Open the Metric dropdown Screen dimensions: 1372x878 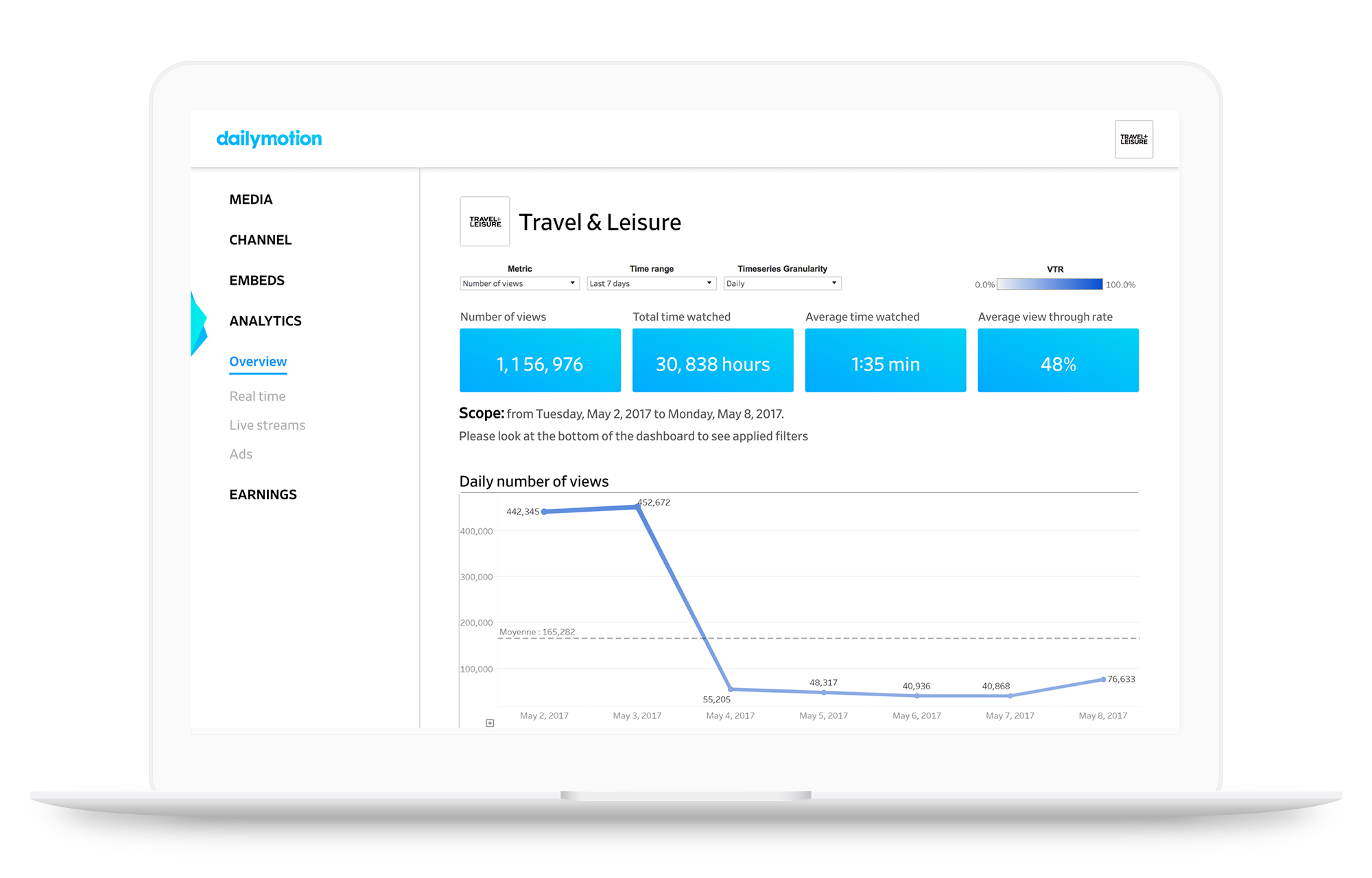(519, 283)
